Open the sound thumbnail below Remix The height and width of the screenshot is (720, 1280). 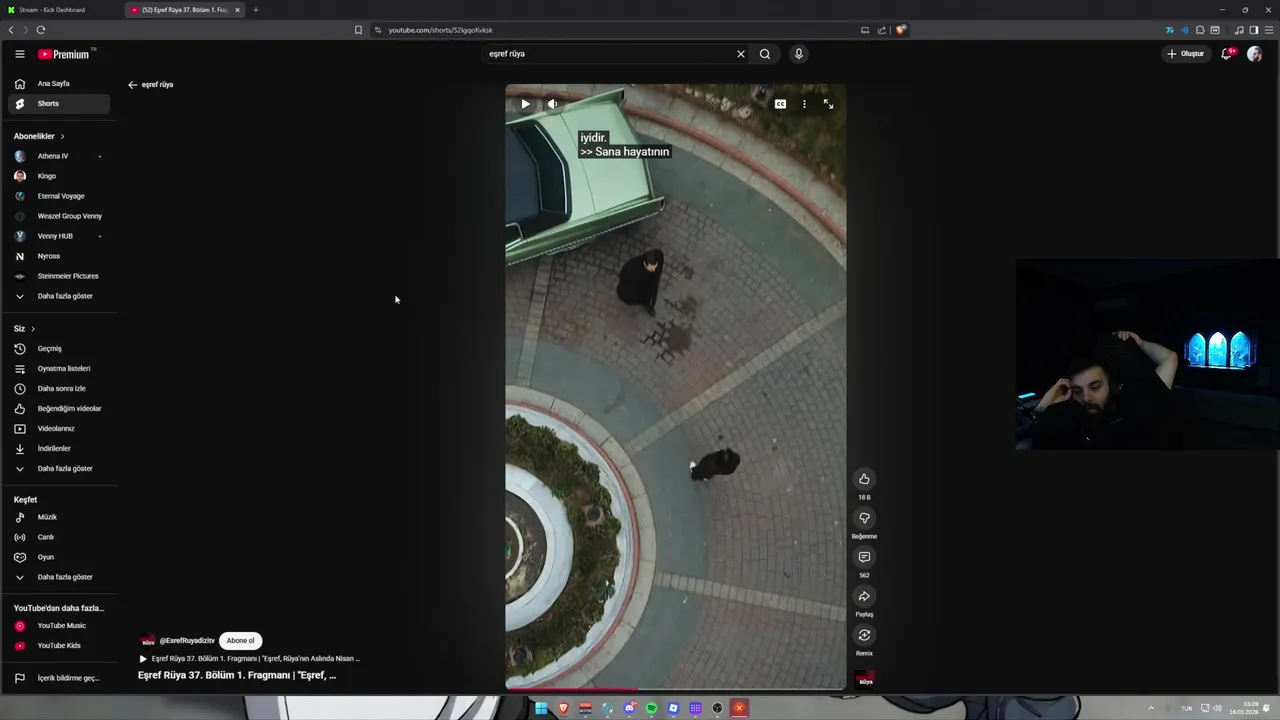865,679
